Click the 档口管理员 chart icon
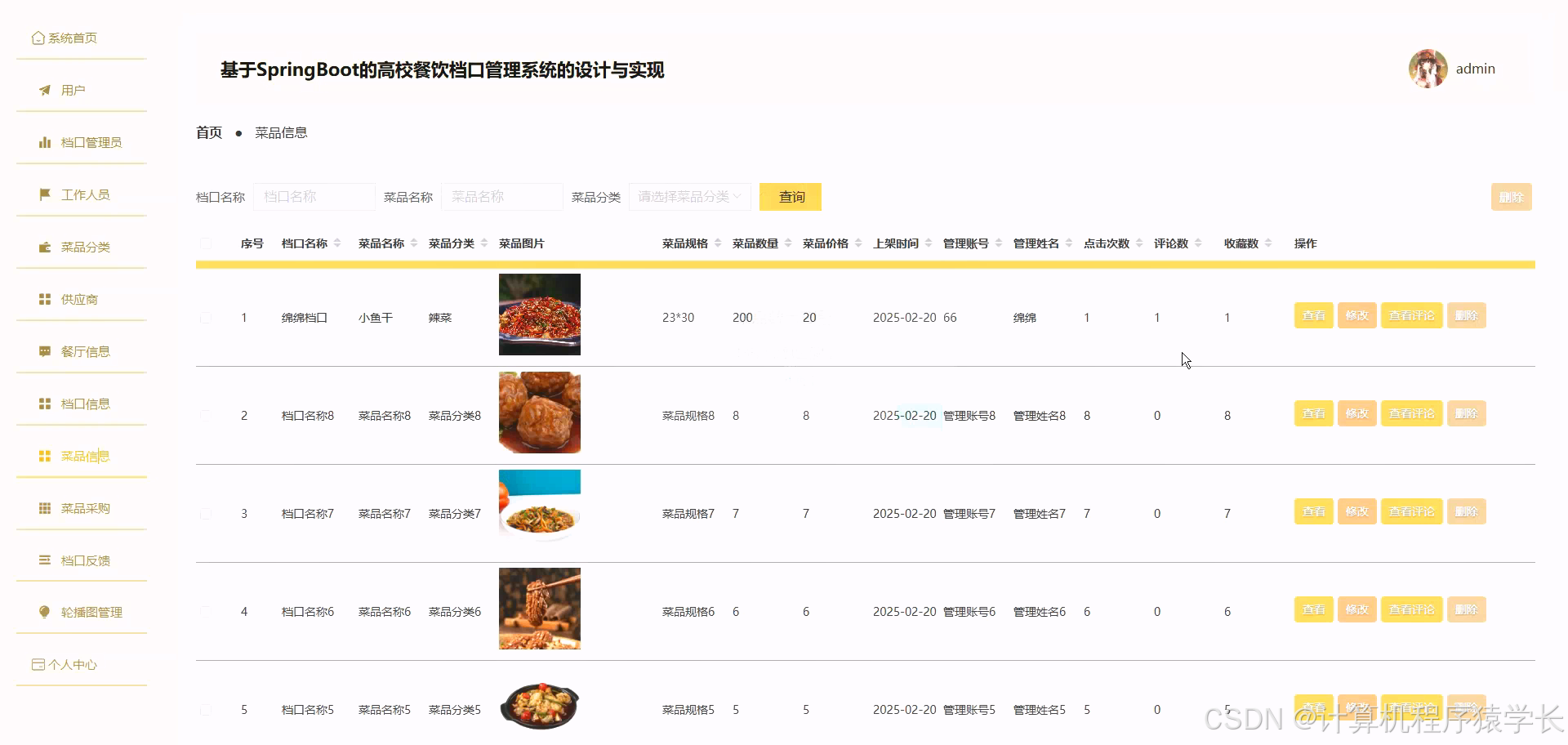 45,141
